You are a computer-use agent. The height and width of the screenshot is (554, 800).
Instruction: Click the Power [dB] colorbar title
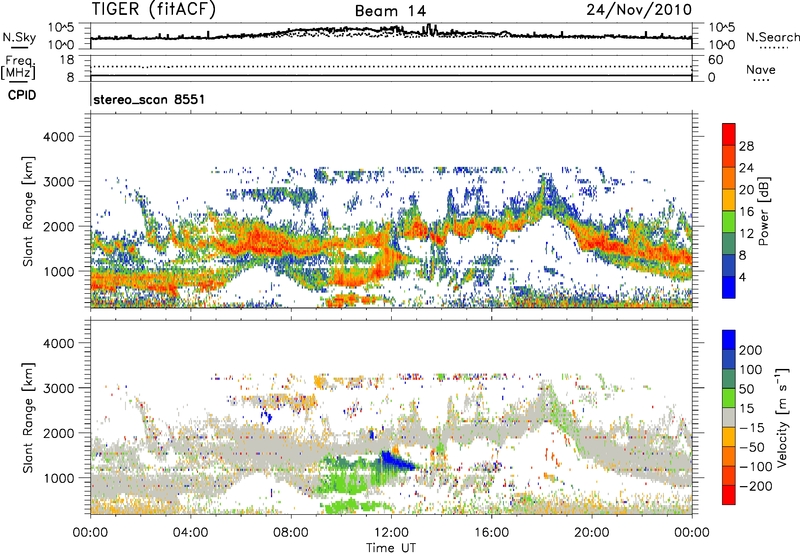[x=763, y=211]
